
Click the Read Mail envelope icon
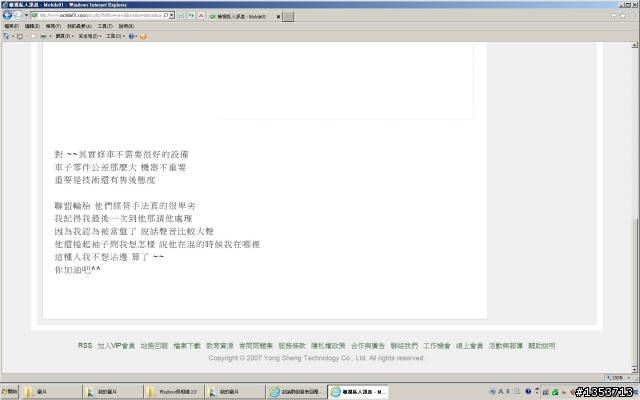pyautogui.click(x=33, y=36)
